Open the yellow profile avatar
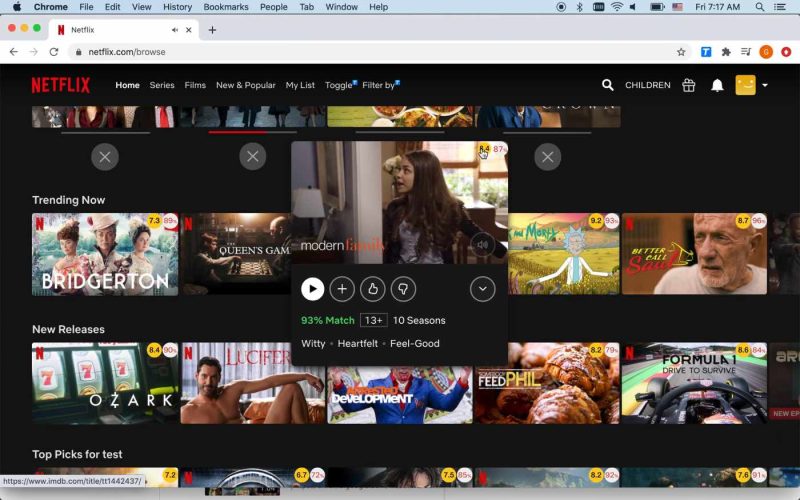This screenshot has height=500, width=800. coord(745,85)
